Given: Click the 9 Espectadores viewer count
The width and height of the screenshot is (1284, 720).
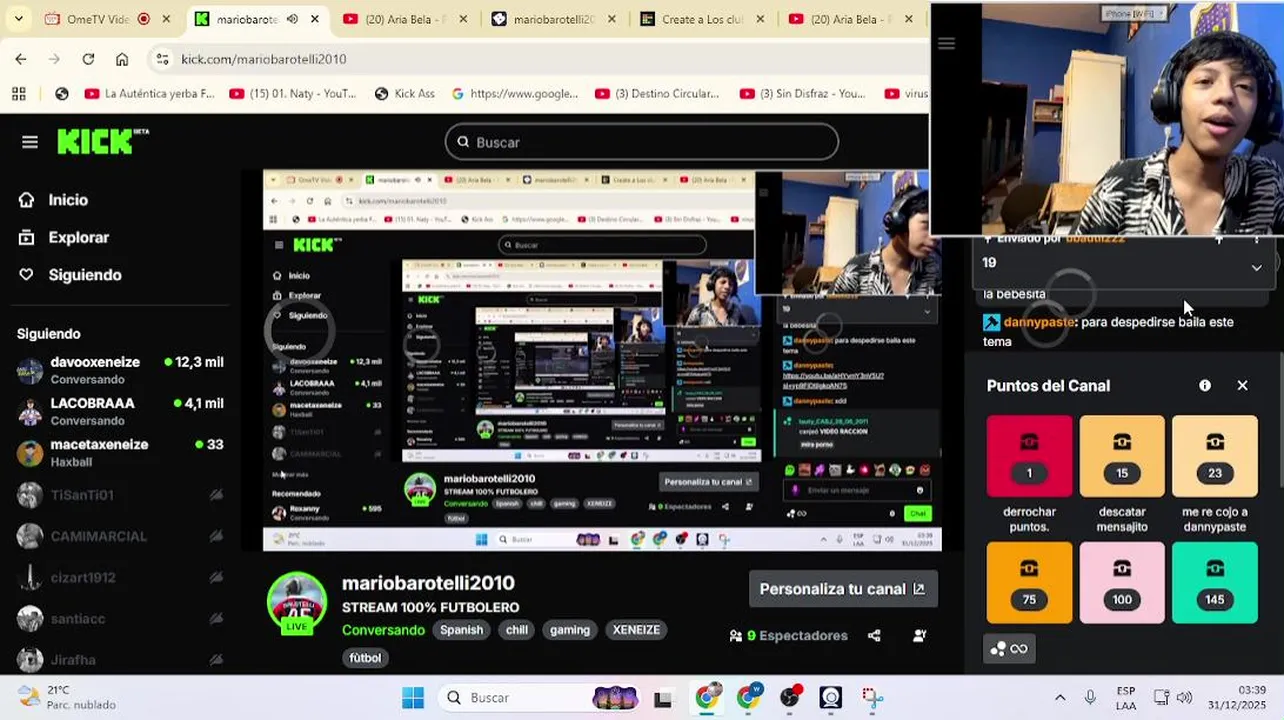Looking at the screenshot, I should 789,635.
